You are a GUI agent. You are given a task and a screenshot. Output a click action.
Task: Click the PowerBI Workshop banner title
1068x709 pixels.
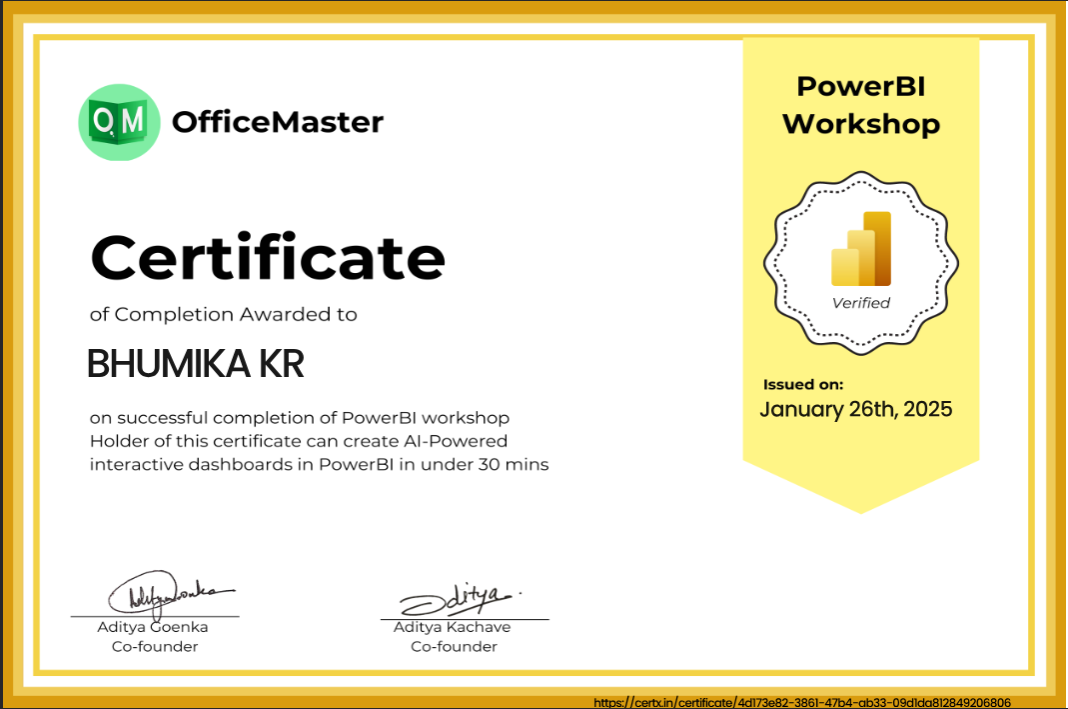click(x=861, y=105)
